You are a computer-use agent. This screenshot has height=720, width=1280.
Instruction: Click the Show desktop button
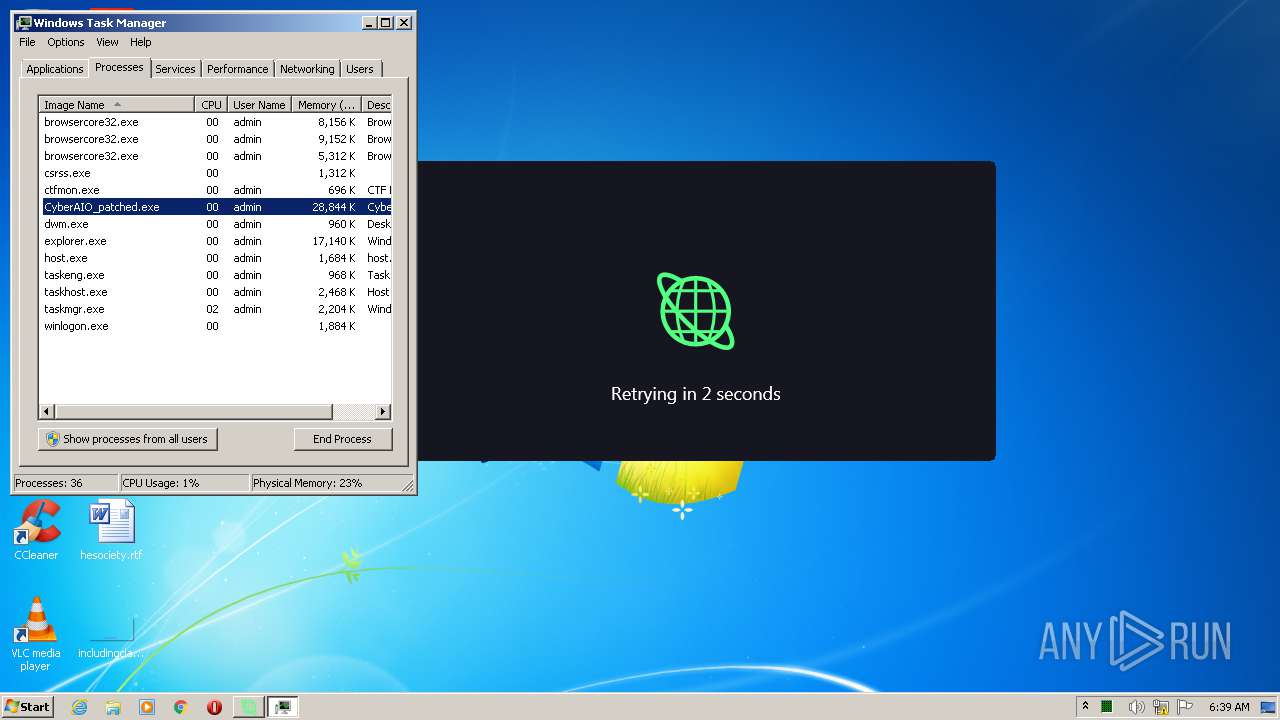click(1270, 707)
